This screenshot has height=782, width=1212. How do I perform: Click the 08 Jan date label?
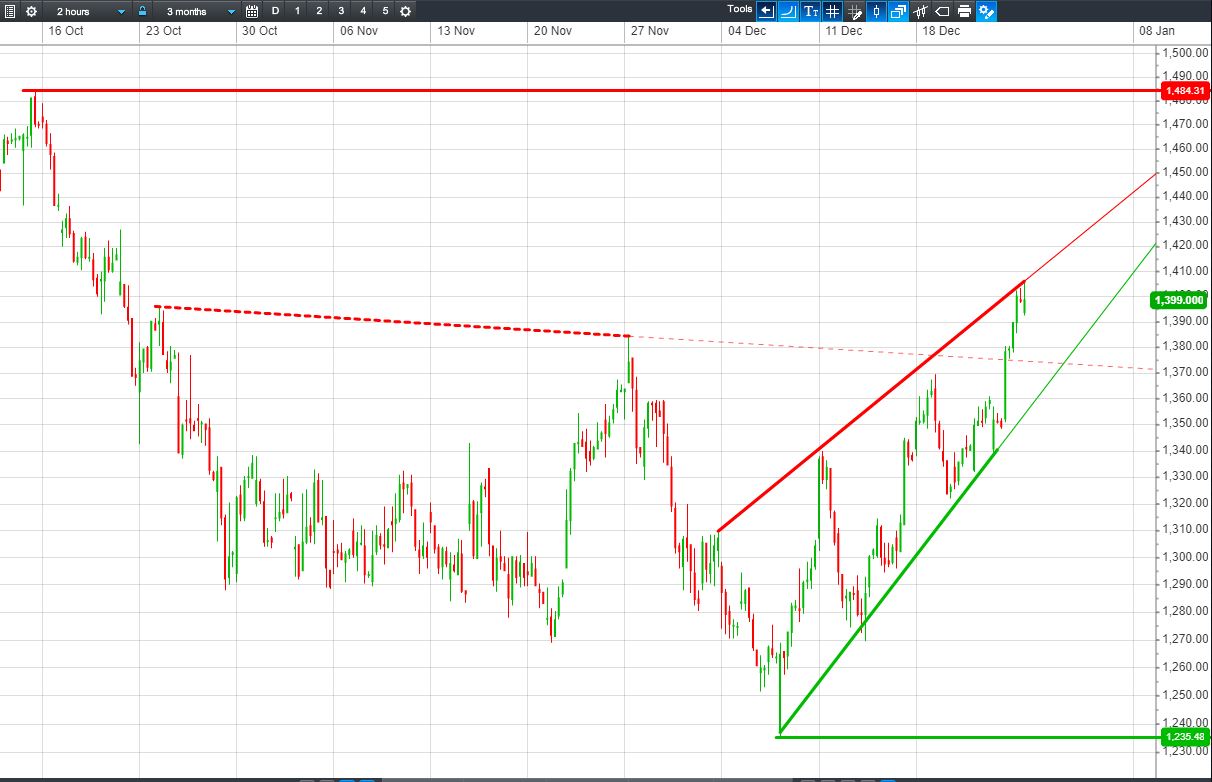[x=1157, y=31]
